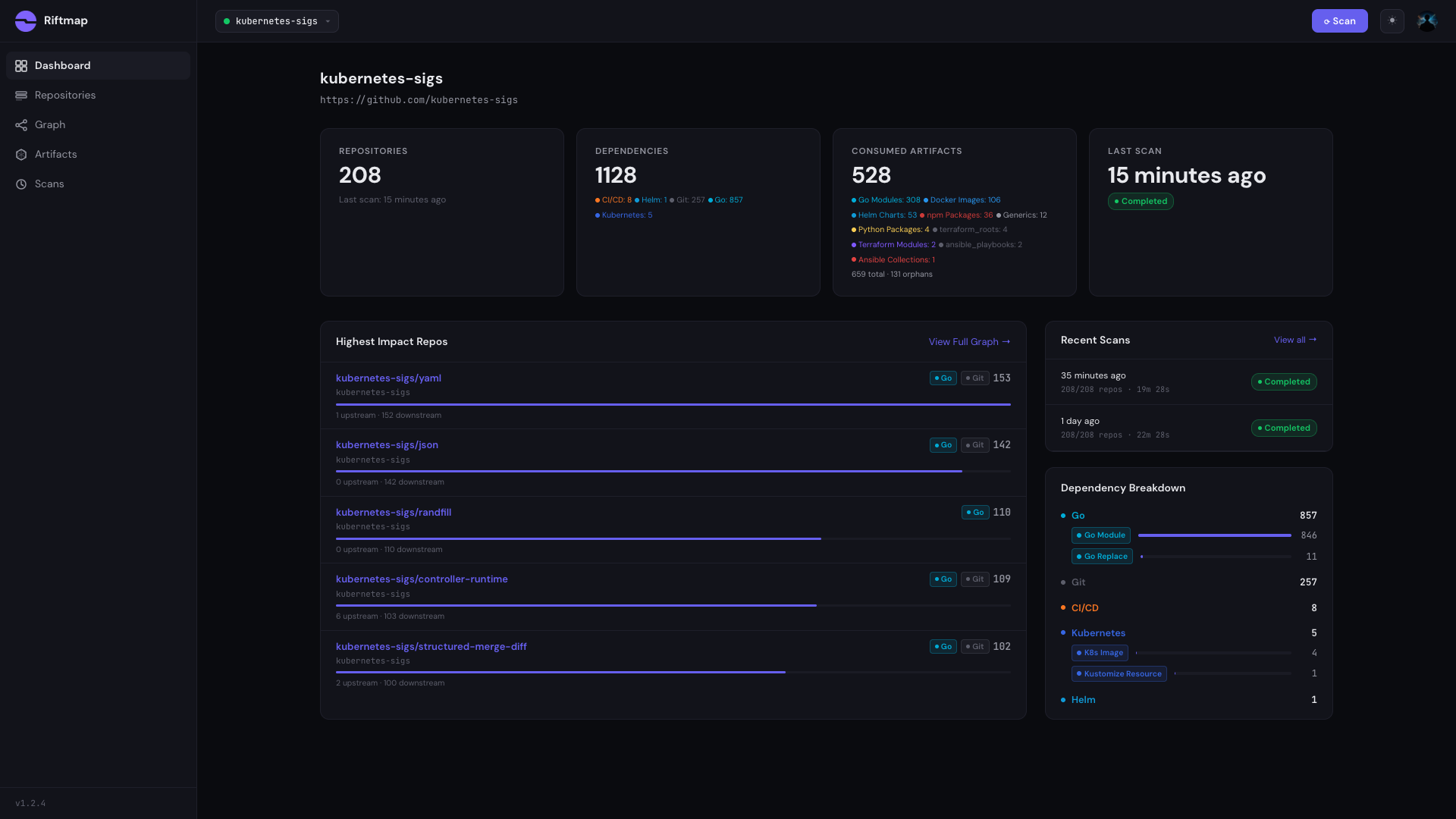Open kubernetes-sigs/randfill repository link
Screen dimensions: 1456x819
point(394,513)
